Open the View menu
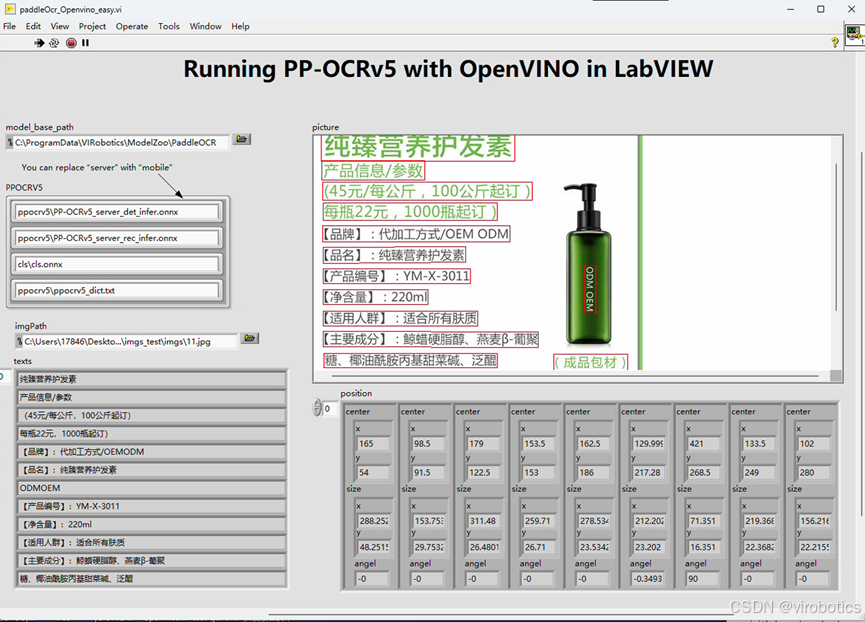The image size is (865, 622). pos(60,26)
